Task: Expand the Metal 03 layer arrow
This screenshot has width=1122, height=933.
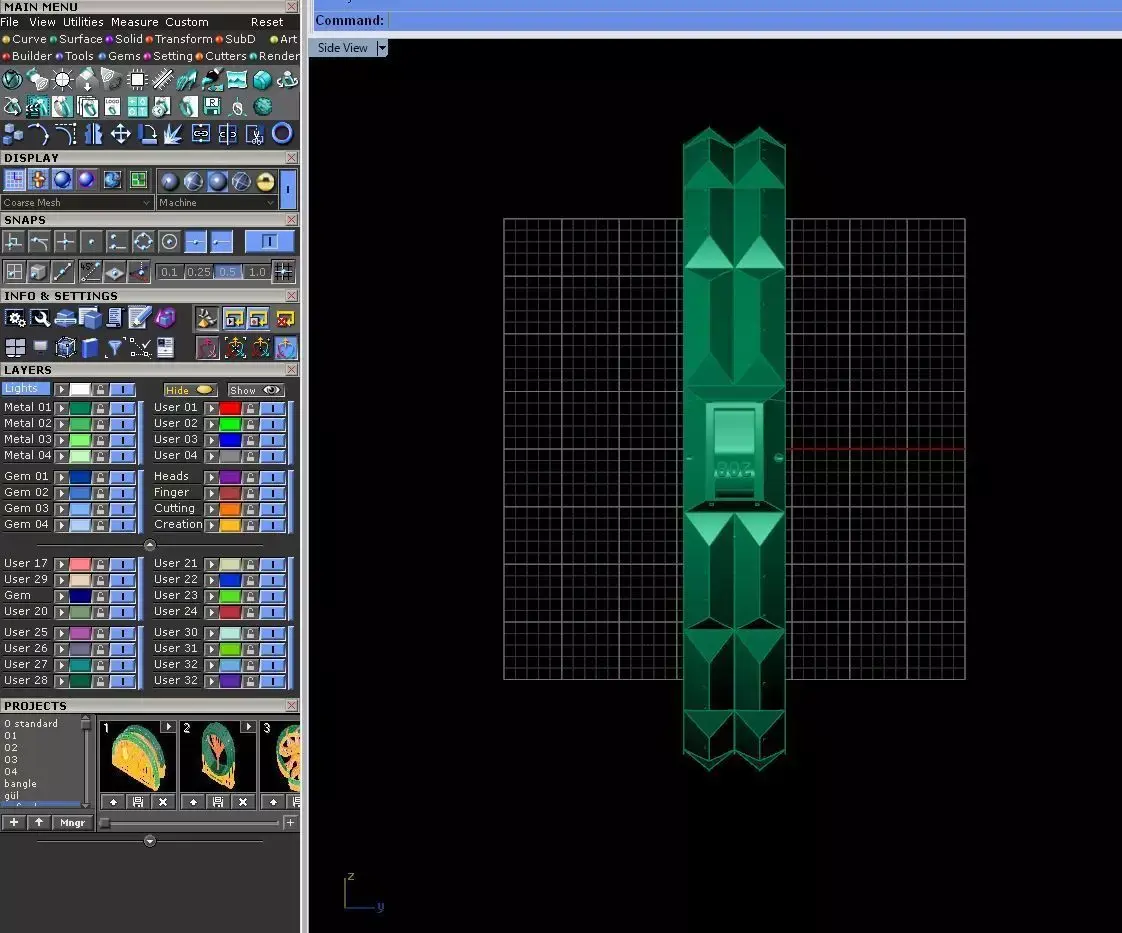Action: coord(62,440)
